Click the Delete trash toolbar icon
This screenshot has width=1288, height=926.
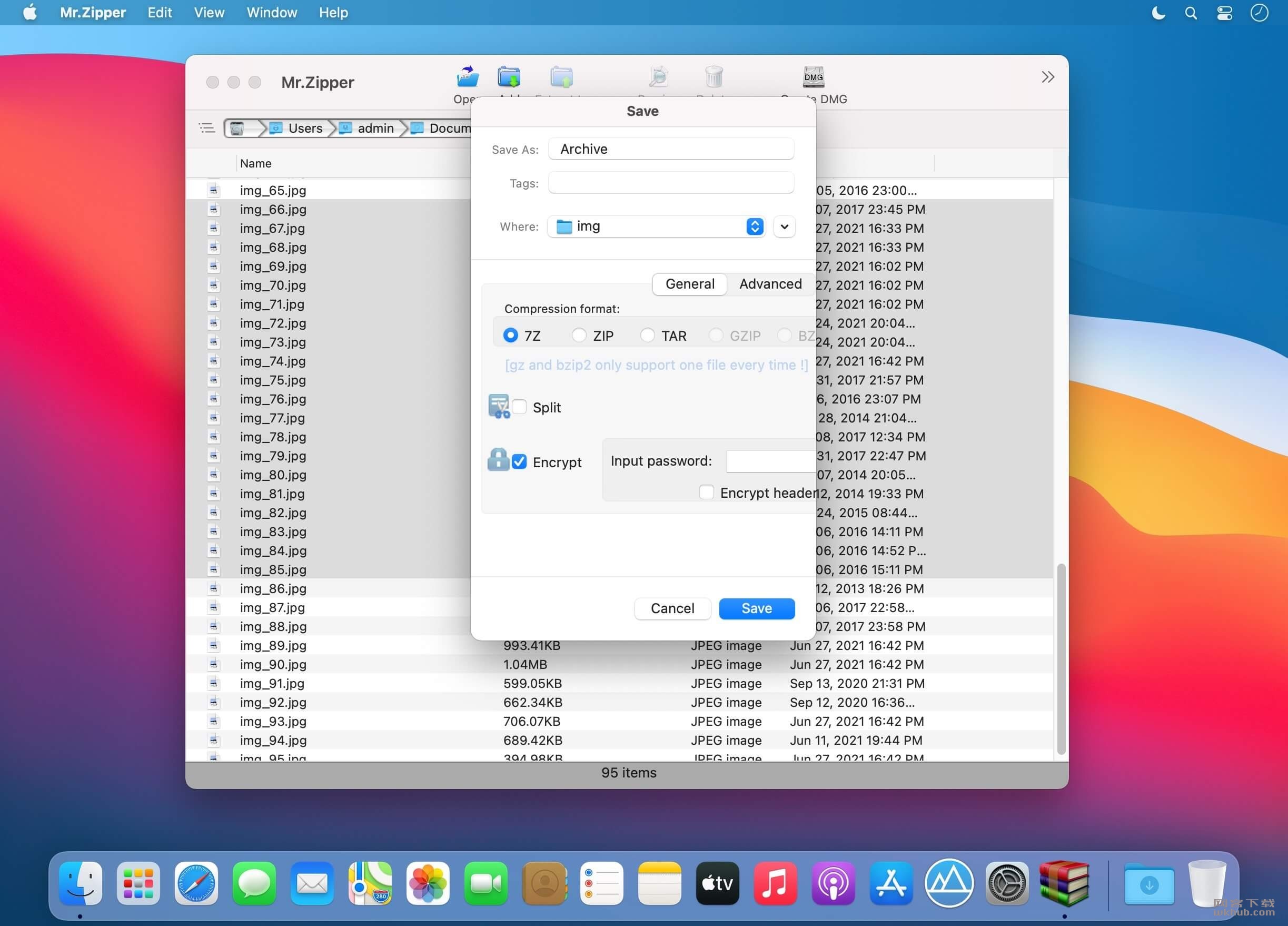(x=714, y=77)
